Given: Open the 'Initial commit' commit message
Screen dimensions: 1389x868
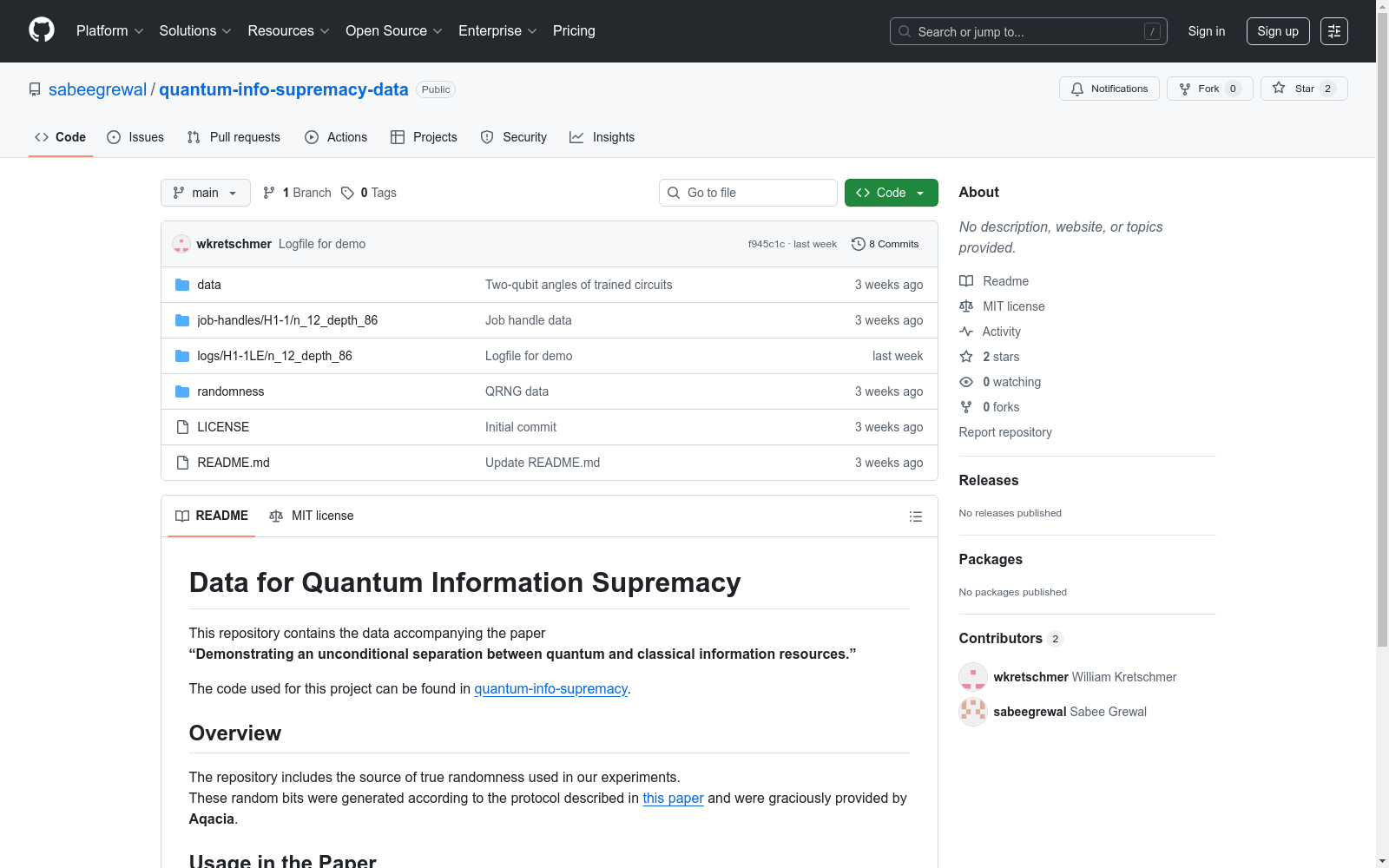Looking at the screenshot, I should coord(521,427).
